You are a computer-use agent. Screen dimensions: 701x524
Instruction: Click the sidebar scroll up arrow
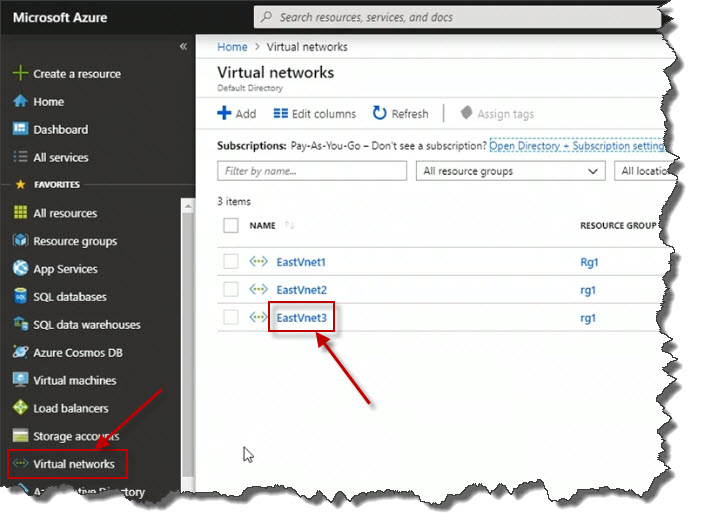[x=188, y=206]
